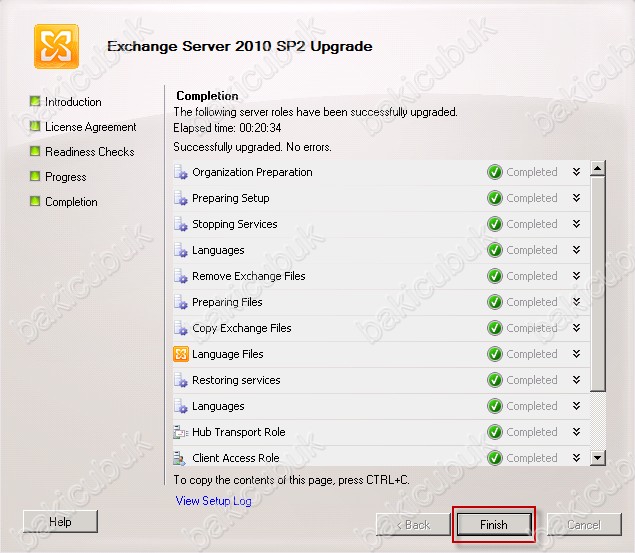Expand Stopping Services details chevron
635x553 pixels.
click(577, 224)
